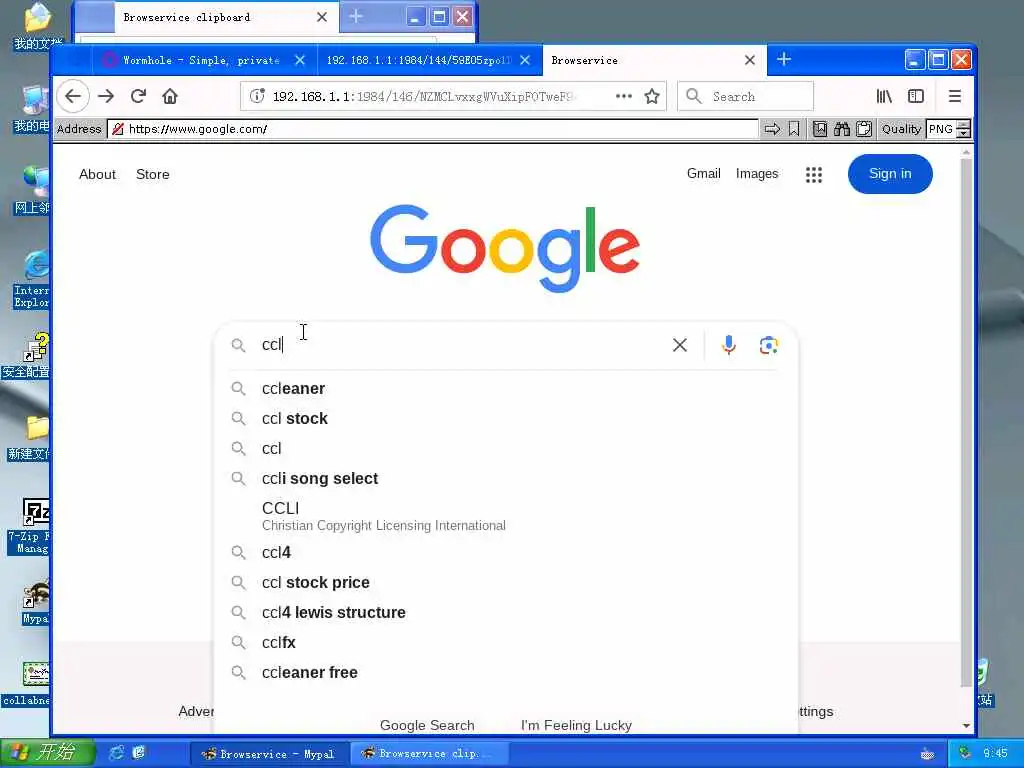Open a new tab in front window
Viewport: 1024px width, 768px height.
click(x=784, y=59)
